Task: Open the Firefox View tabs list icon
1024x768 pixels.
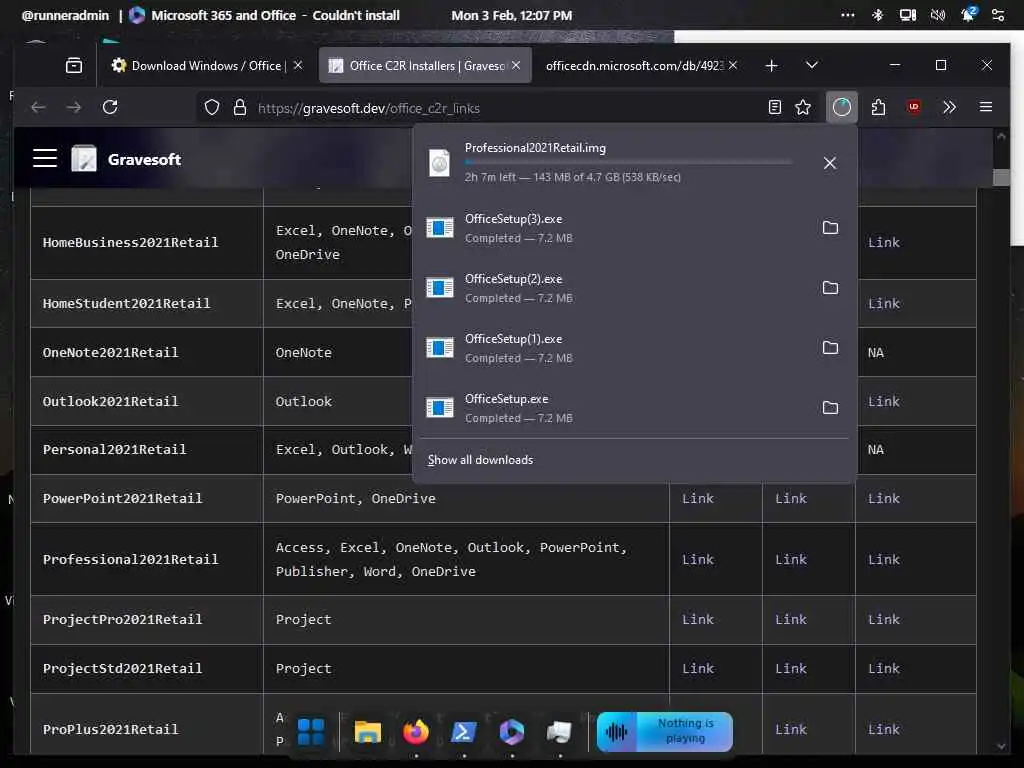Action: [74, 65]
